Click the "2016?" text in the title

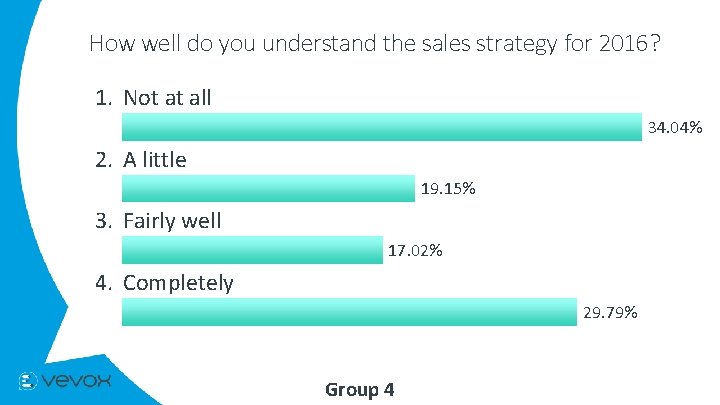[x=630, y=44]
